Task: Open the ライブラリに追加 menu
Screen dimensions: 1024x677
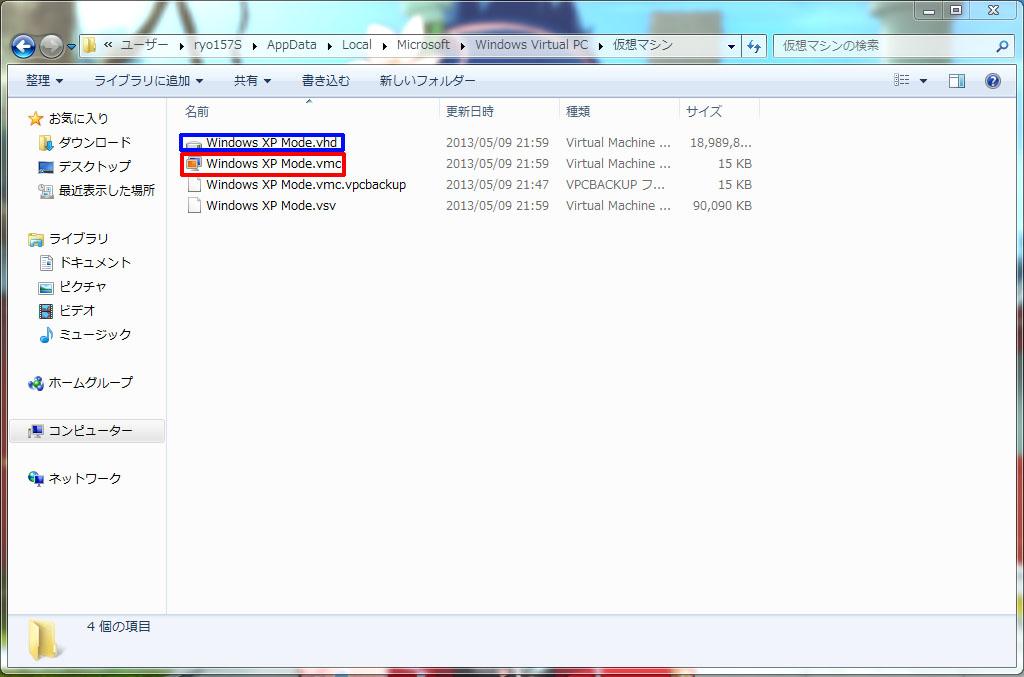Action: [149, 81]
